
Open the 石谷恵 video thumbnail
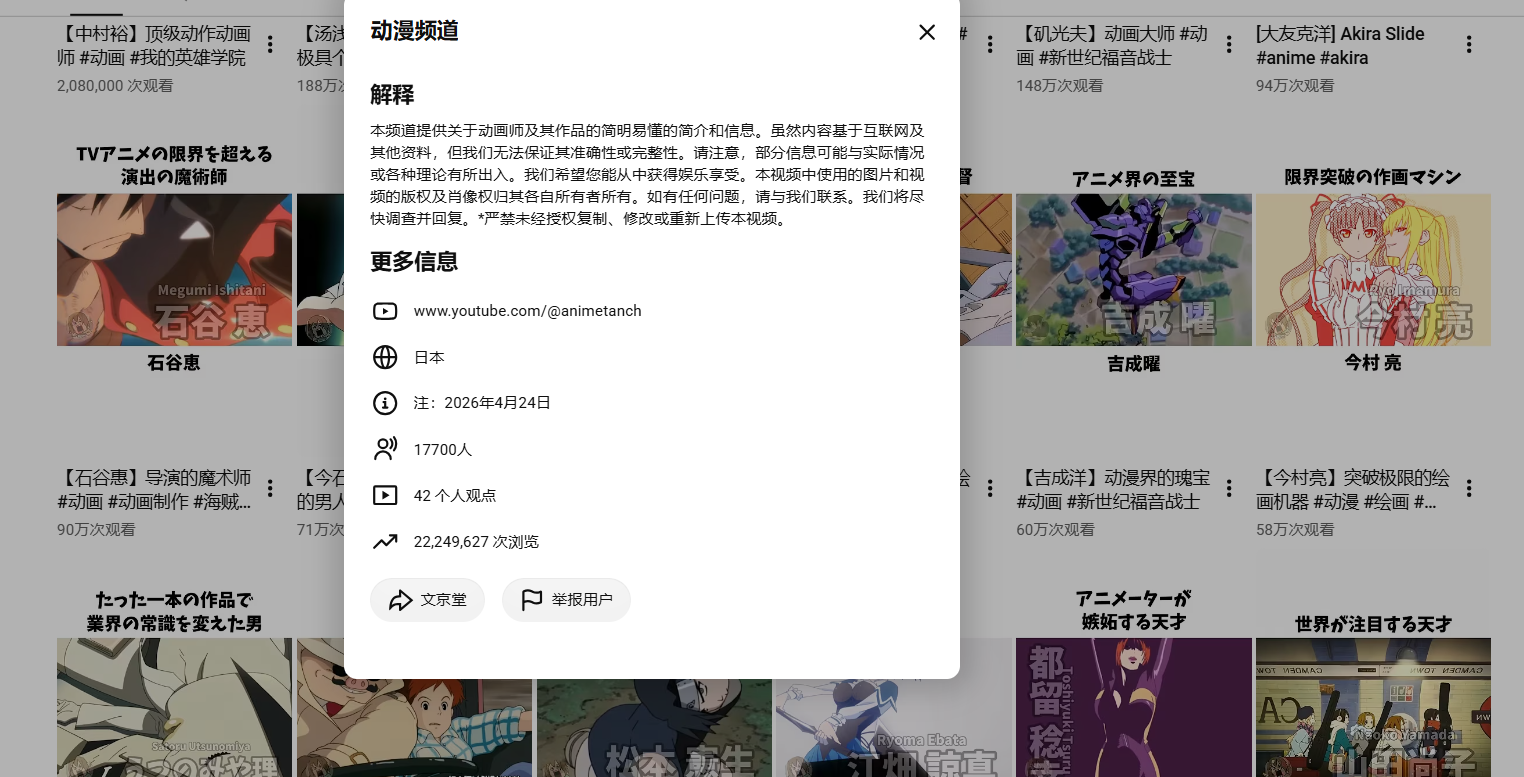coord(174,261)
